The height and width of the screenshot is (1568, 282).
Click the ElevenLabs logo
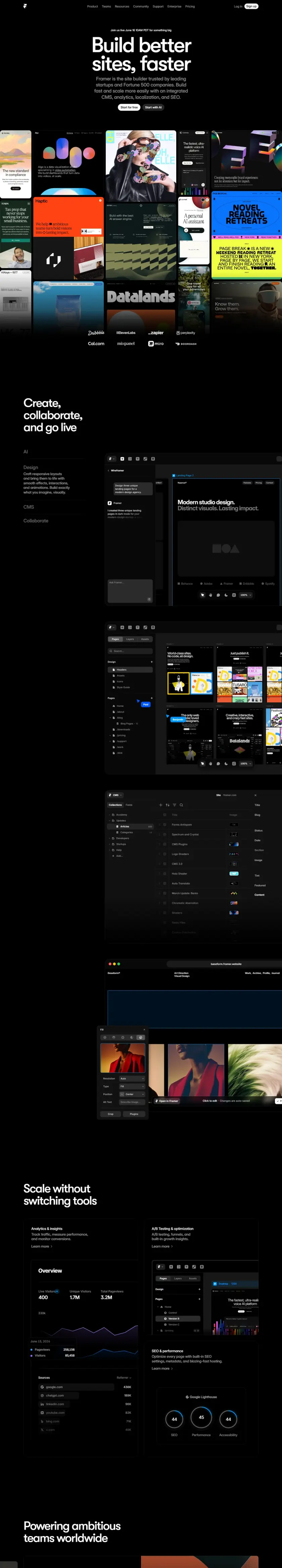click(126, 333)
